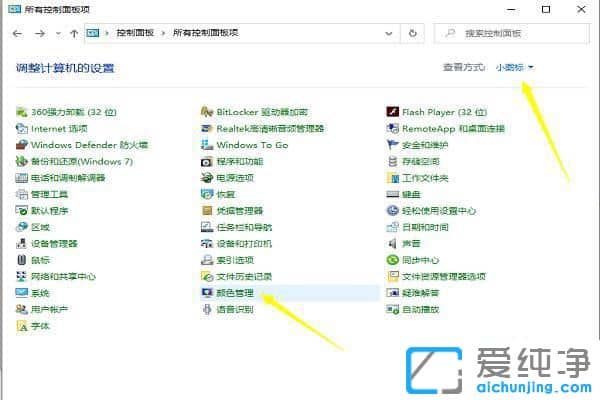
Task: Click the Back navigation arrow
Action: coord(17,32)
